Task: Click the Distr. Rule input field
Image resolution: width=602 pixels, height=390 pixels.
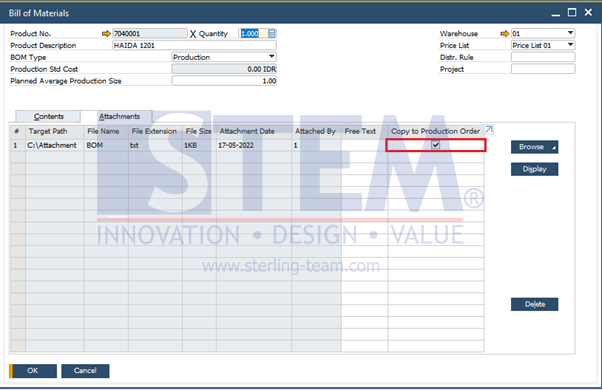Action: 543,57
